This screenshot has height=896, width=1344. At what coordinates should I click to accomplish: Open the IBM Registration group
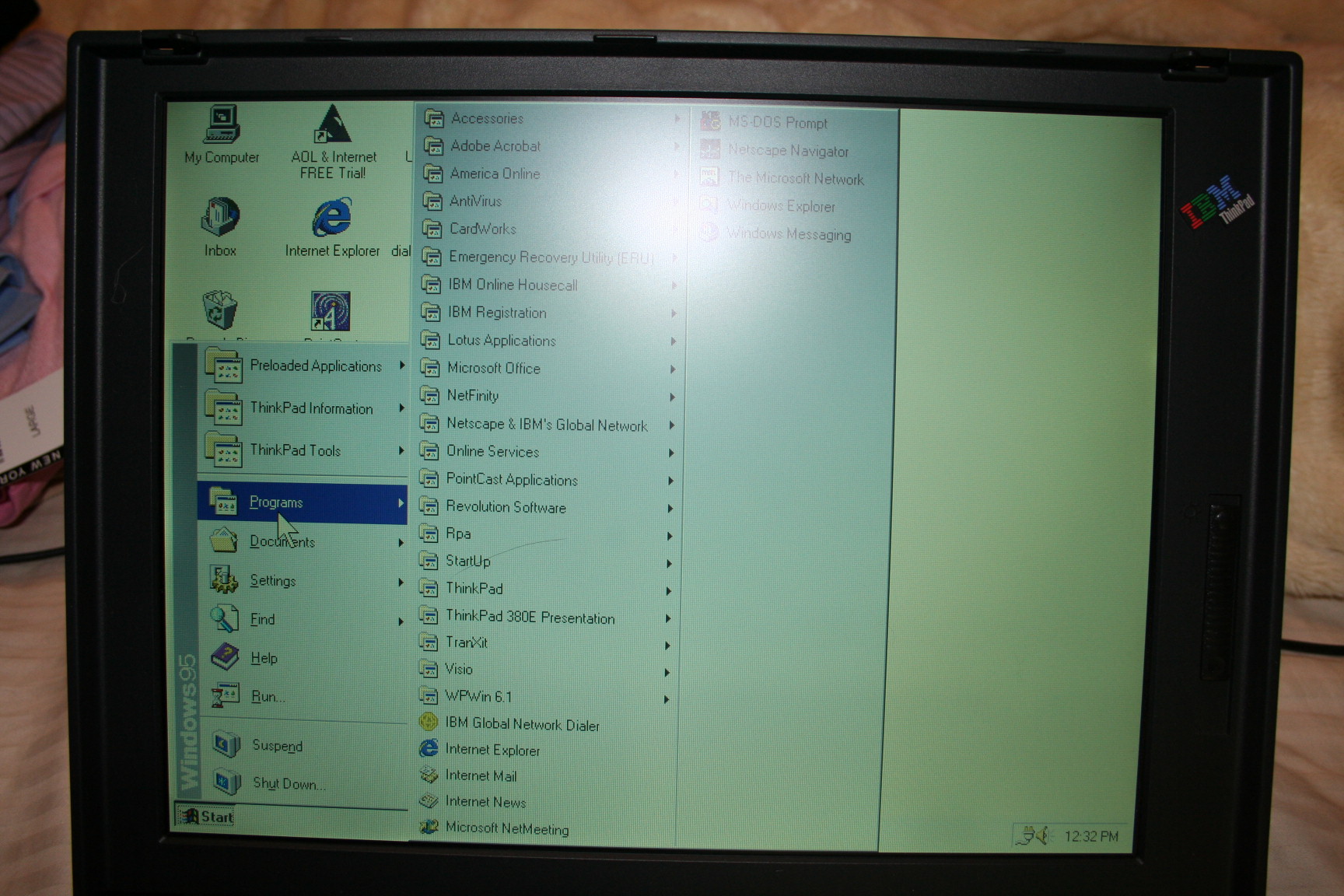click(549, 313)
